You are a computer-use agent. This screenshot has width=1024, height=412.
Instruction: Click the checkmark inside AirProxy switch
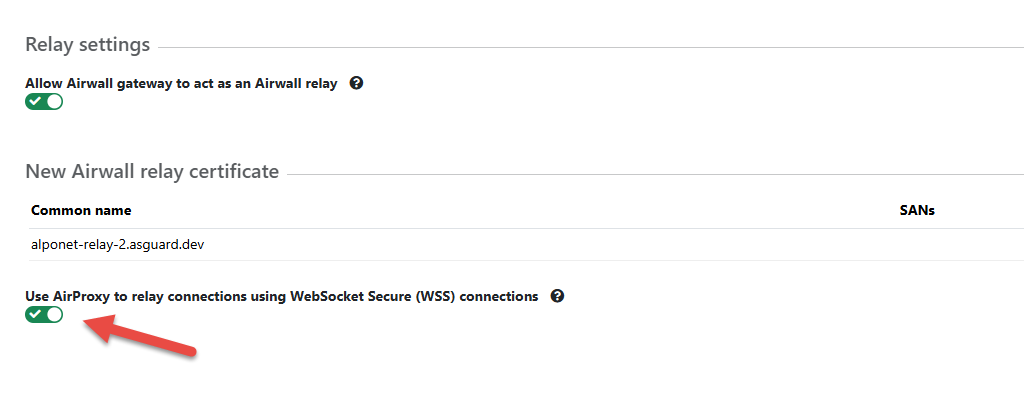pyautogui.click(x=35, y=314)
